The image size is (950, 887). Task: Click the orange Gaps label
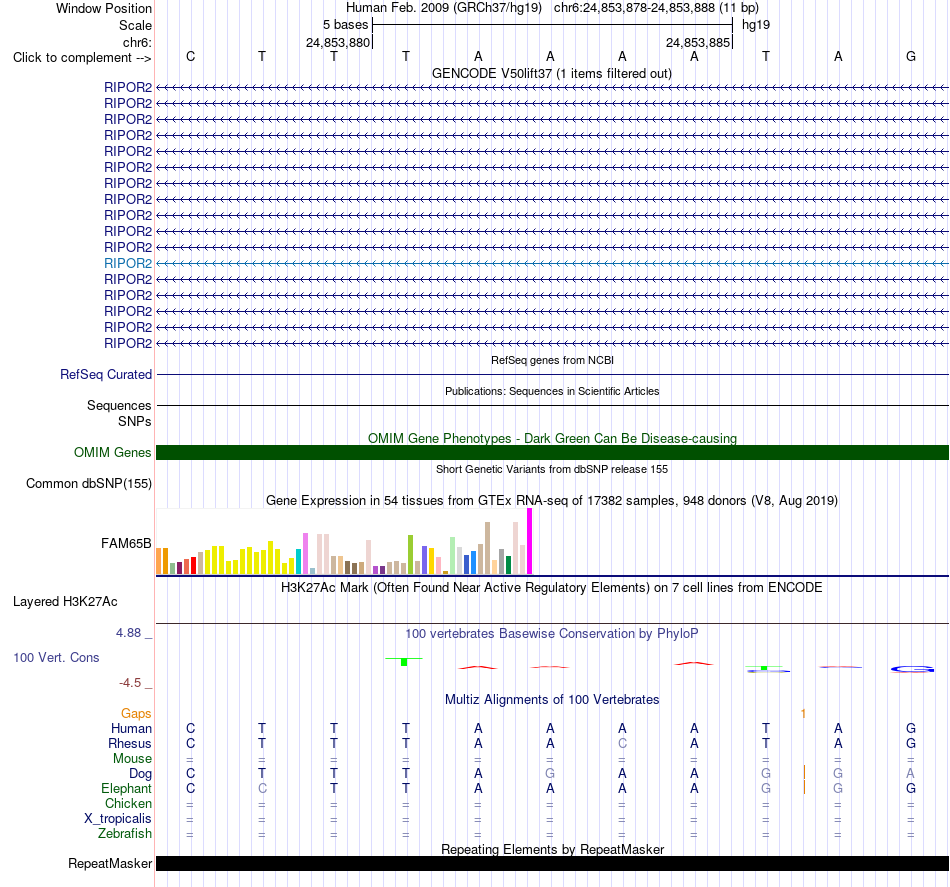click(136, 714)
